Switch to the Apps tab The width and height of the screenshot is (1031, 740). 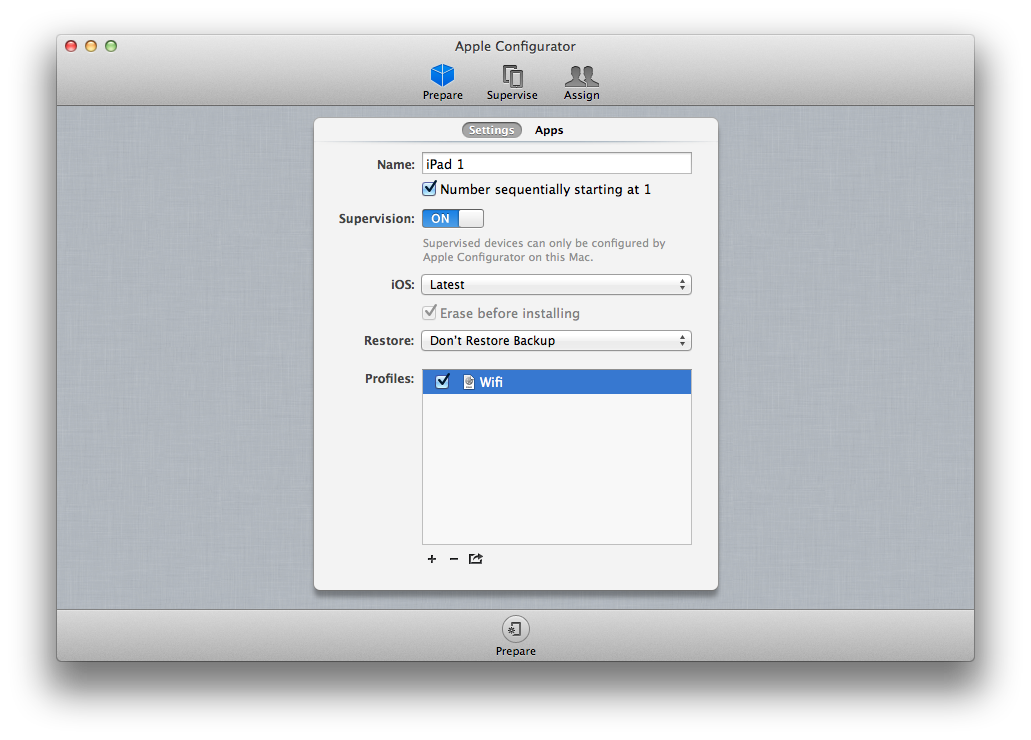point(549,130)
